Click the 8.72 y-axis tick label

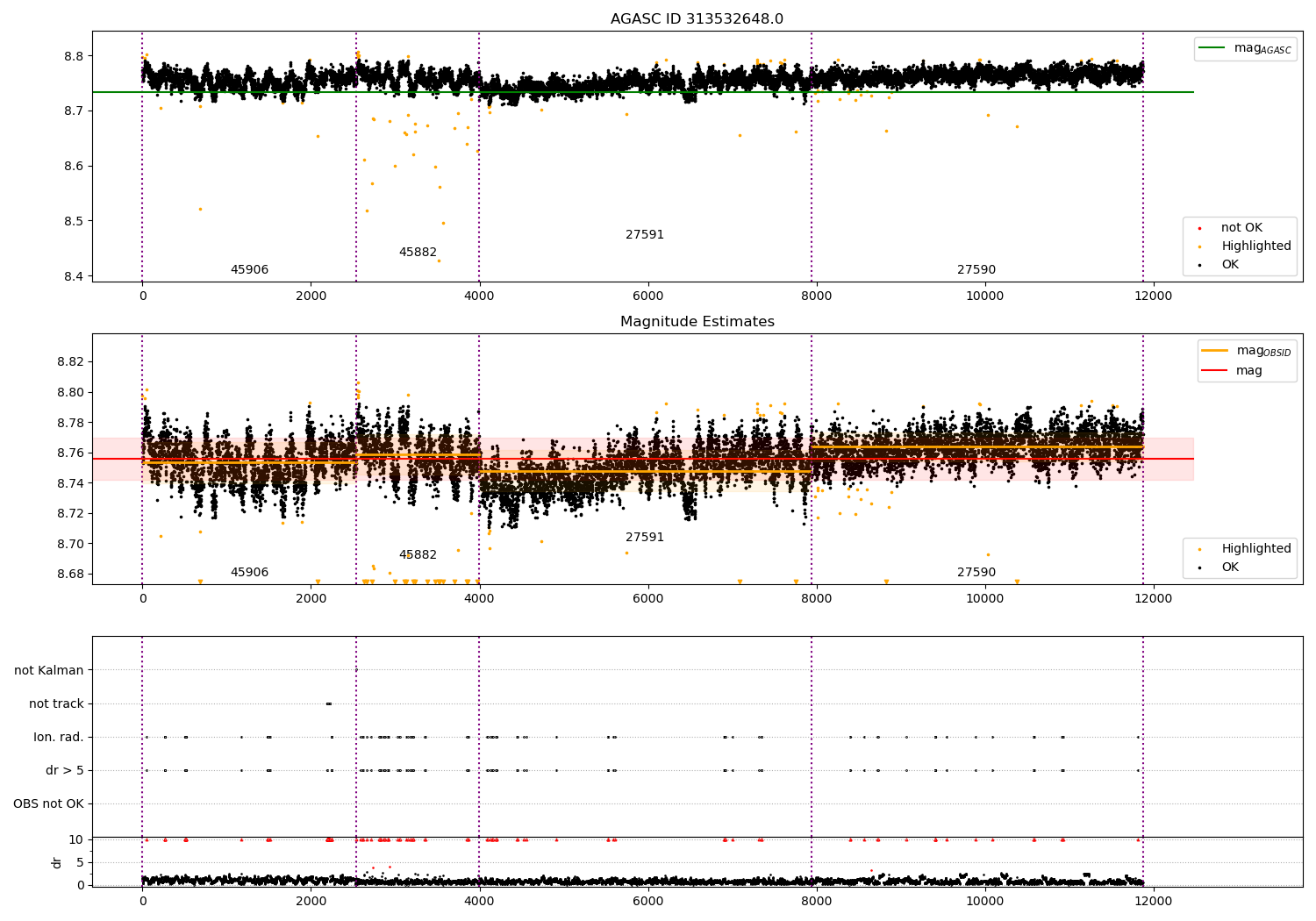tap(70, 514)
